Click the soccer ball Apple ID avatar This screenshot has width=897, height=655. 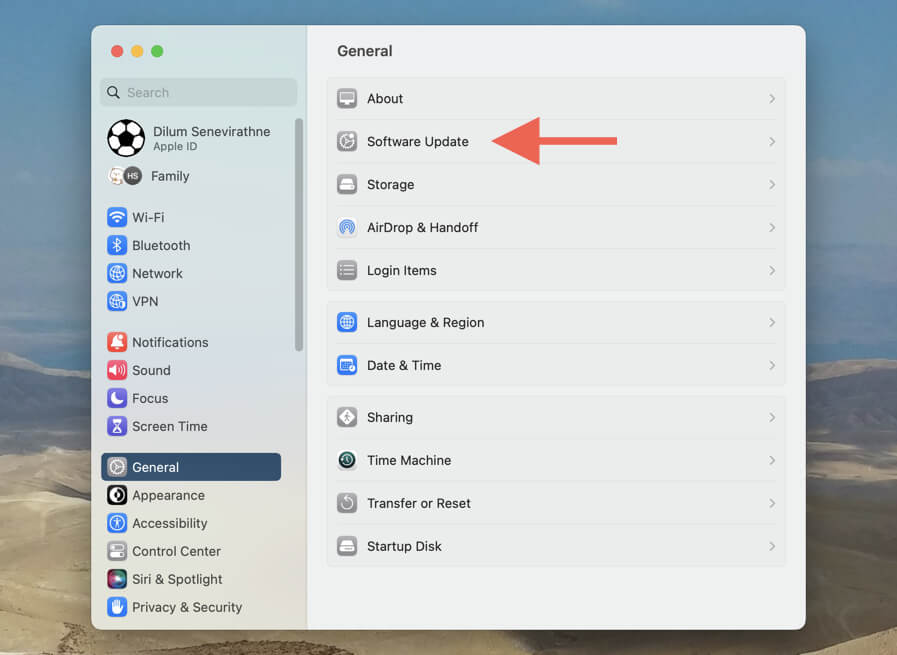(x=126, y=138)
